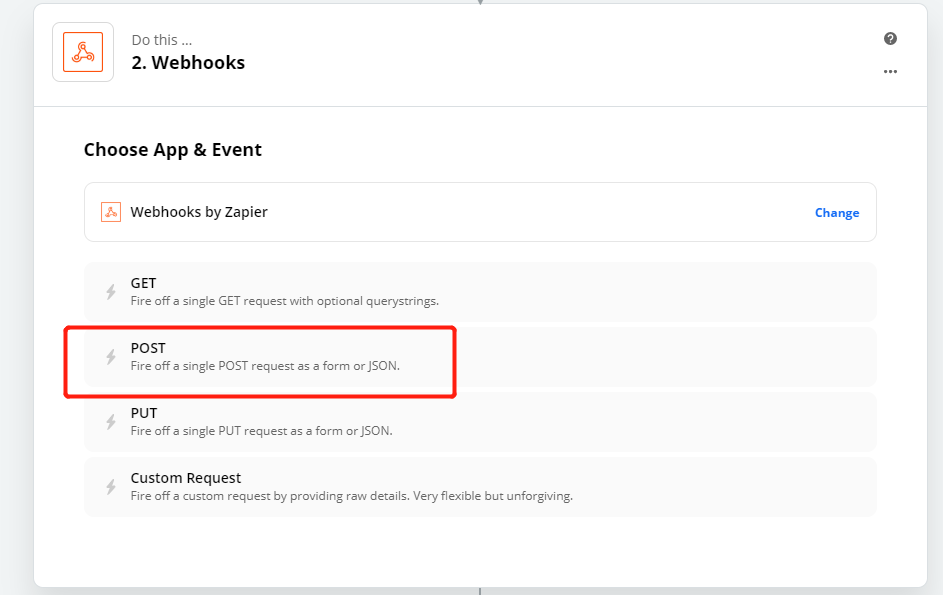Select the GET event option
Screen dimensions: 943x595
click(x=480, y=292)
